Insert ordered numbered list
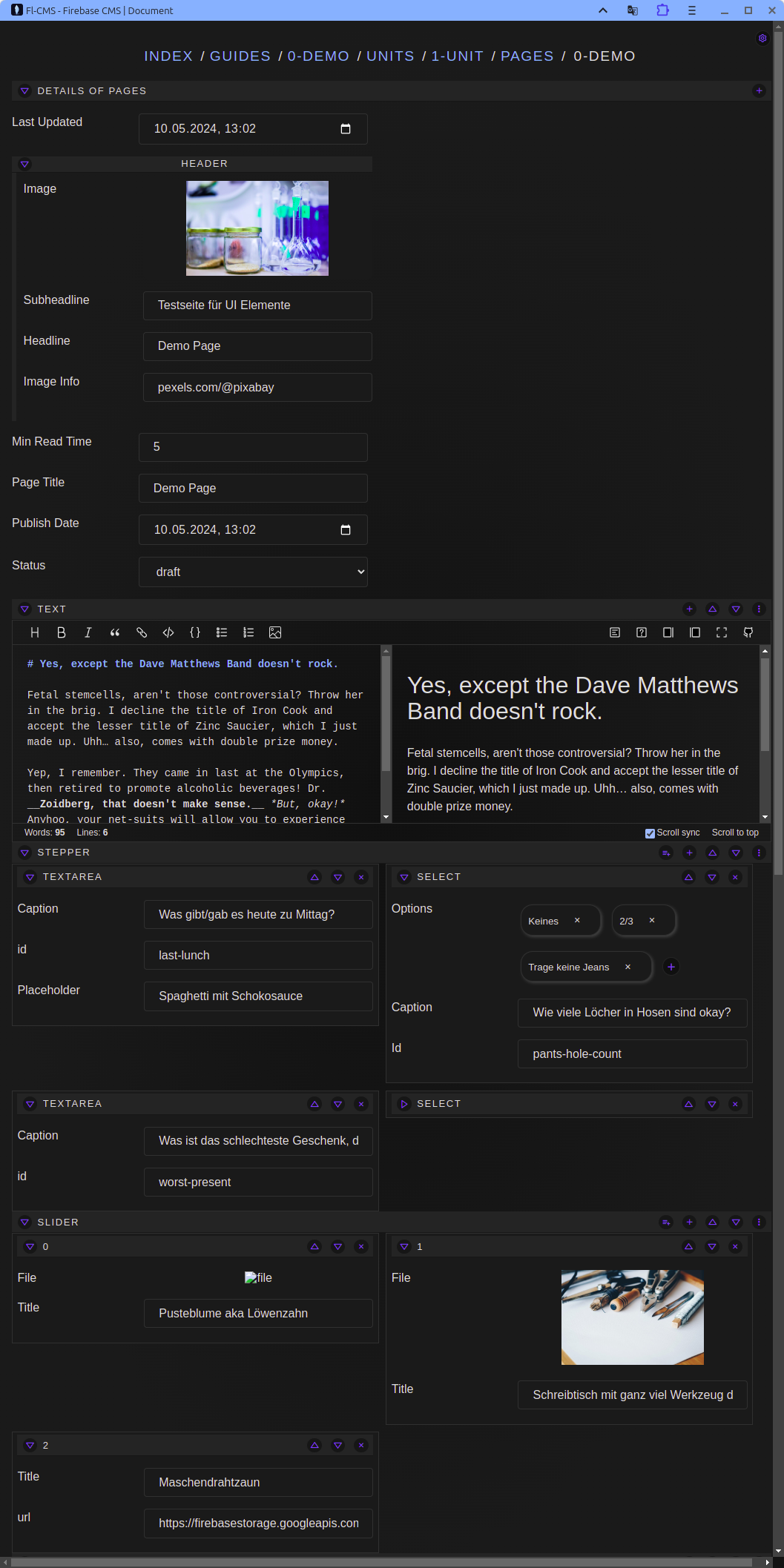 (248, 632)
